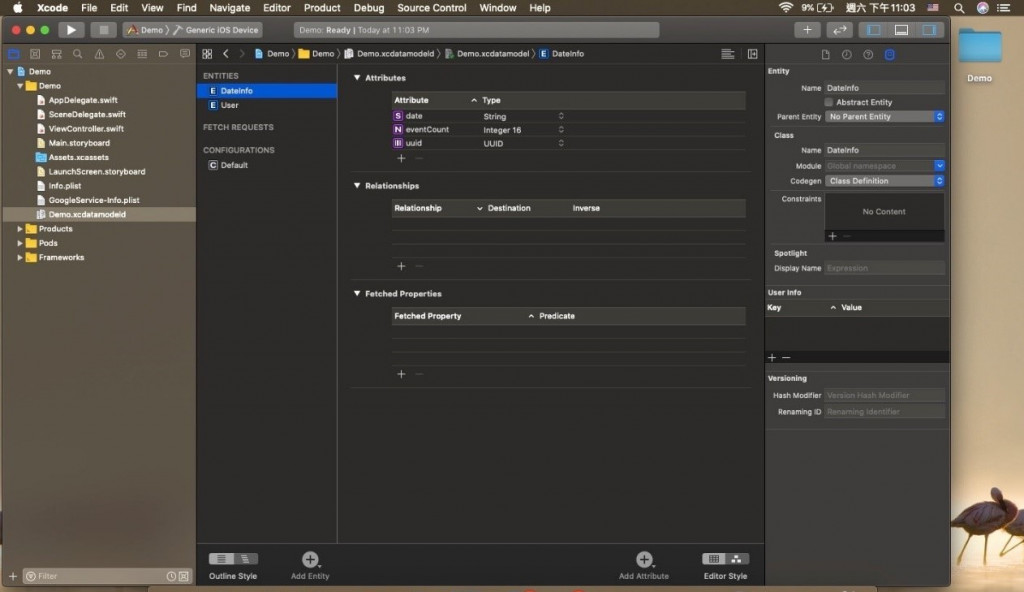Image resolution: width=1024 pixels, height=592 pixels.
Task: Show the Symbol navigator
Action: point(57,54)
